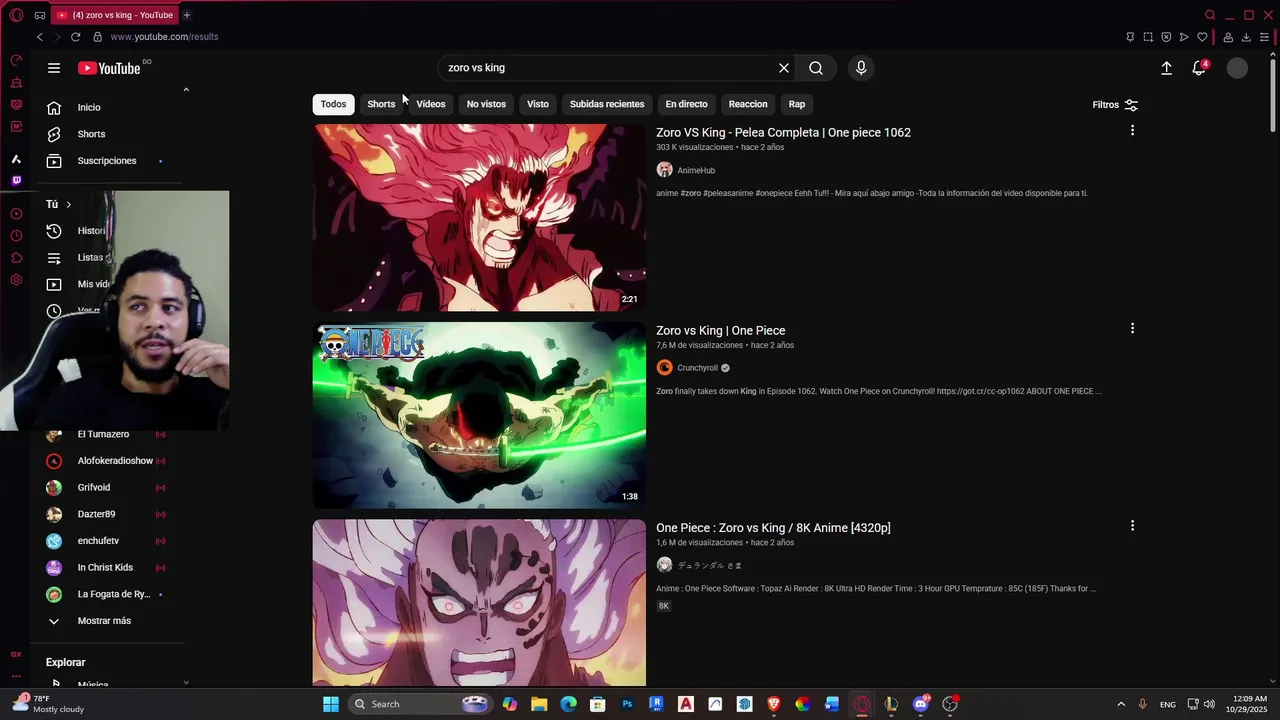Expand the Tú section chevron
The height and width of the screenshot is (720, 1280).
pos(68,204)
